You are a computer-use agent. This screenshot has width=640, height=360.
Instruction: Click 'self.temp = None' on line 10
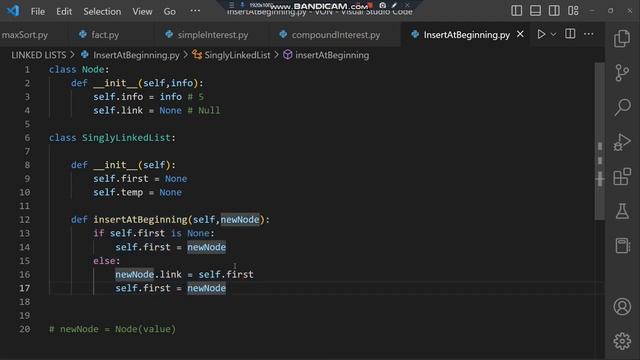point(138,192)
